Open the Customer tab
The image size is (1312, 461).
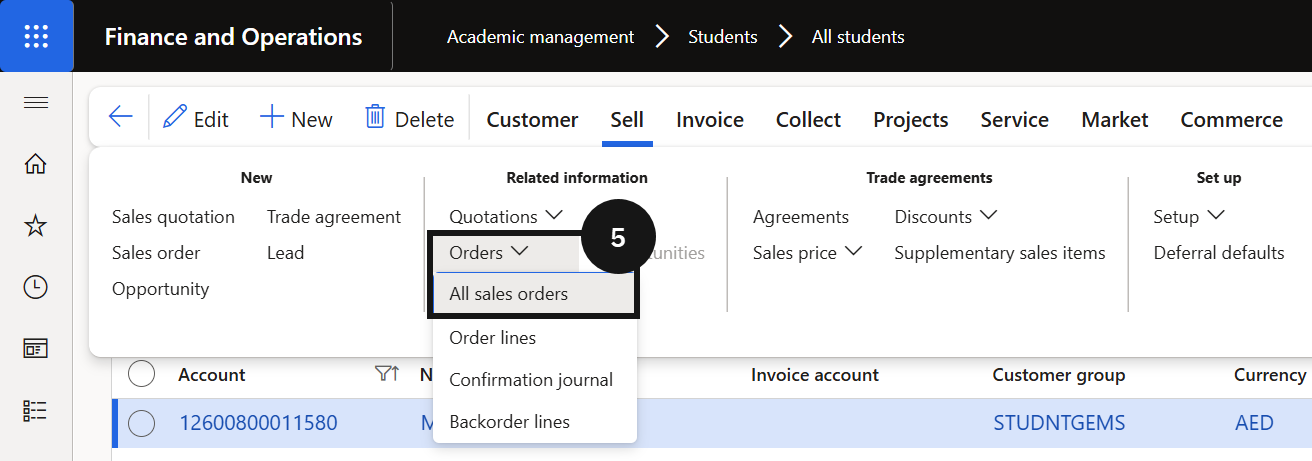[x=532, y=119]
